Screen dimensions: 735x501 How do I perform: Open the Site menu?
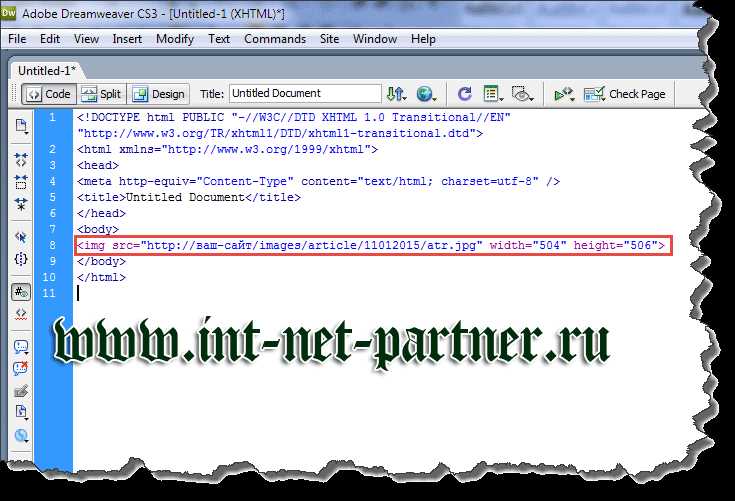[x=329, y=39]
